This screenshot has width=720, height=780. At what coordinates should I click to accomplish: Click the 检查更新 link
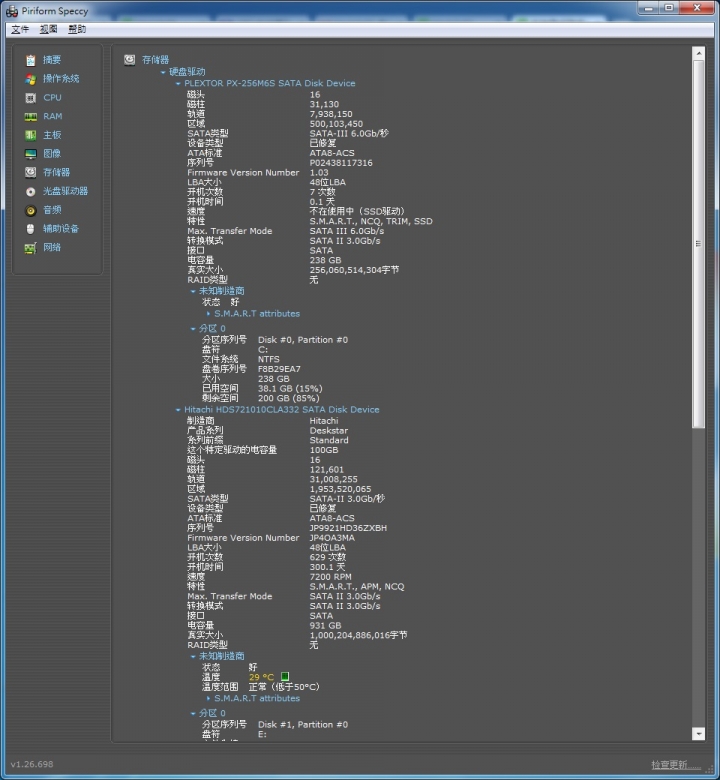point(676,765)
